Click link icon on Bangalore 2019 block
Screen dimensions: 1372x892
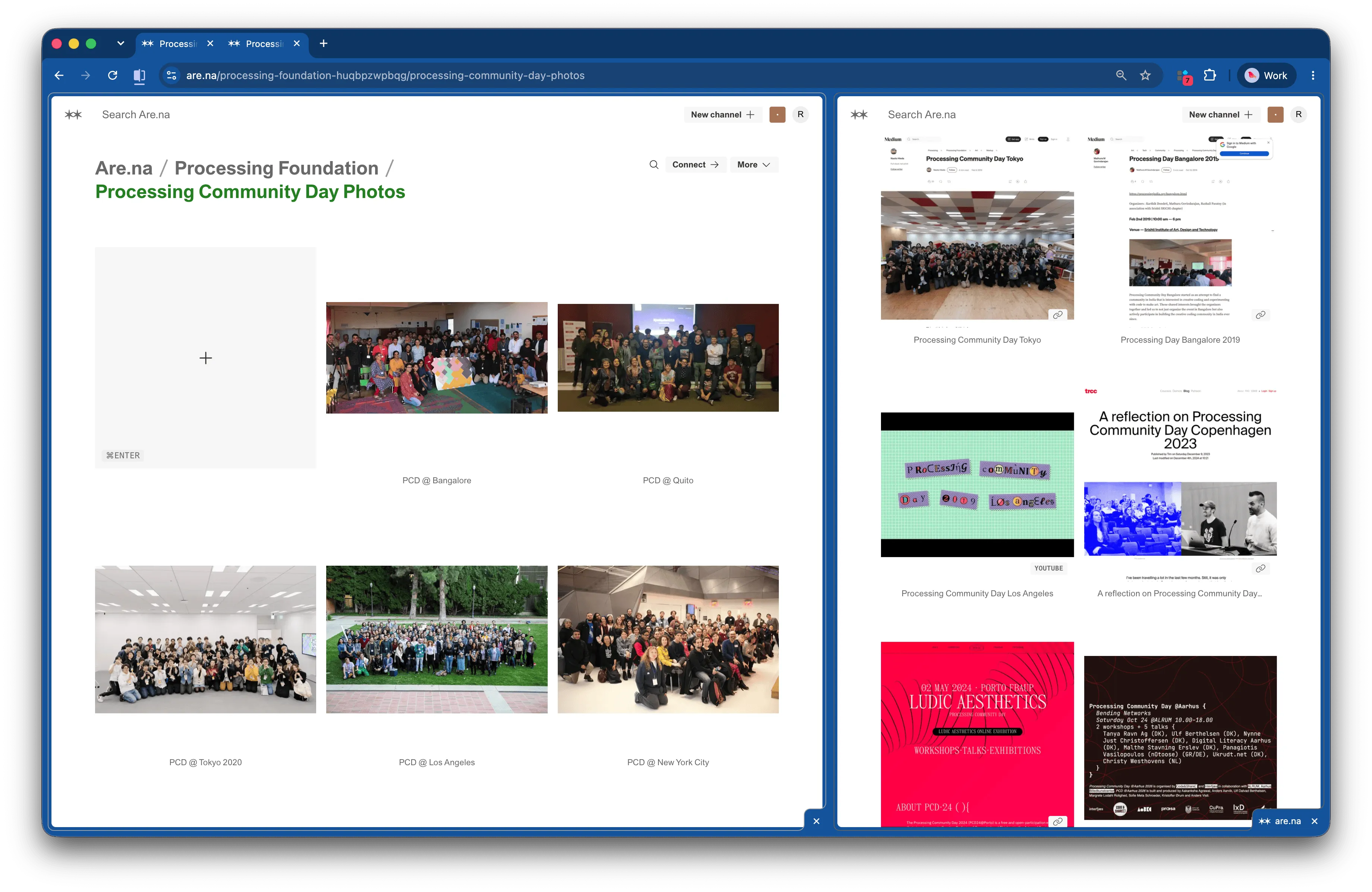[x=1261, y=315]
